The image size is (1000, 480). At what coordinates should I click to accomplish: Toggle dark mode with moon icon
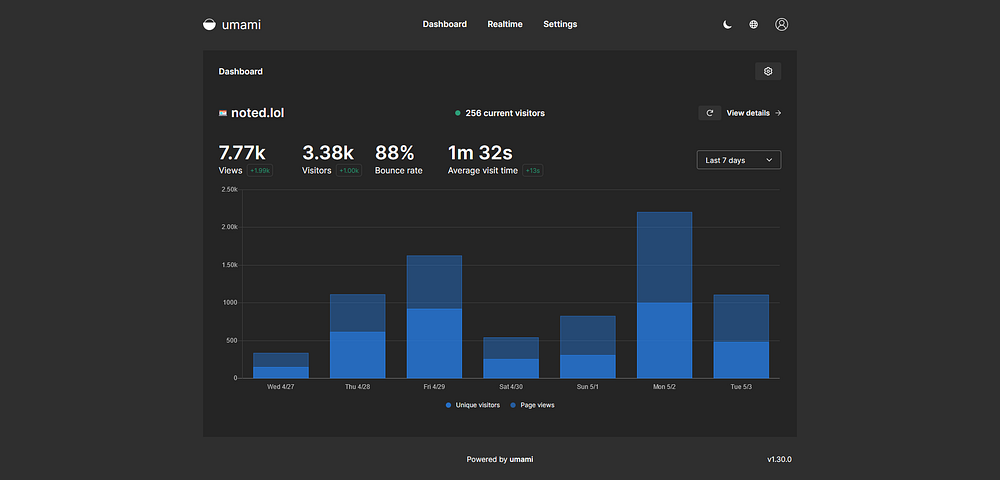728,24
